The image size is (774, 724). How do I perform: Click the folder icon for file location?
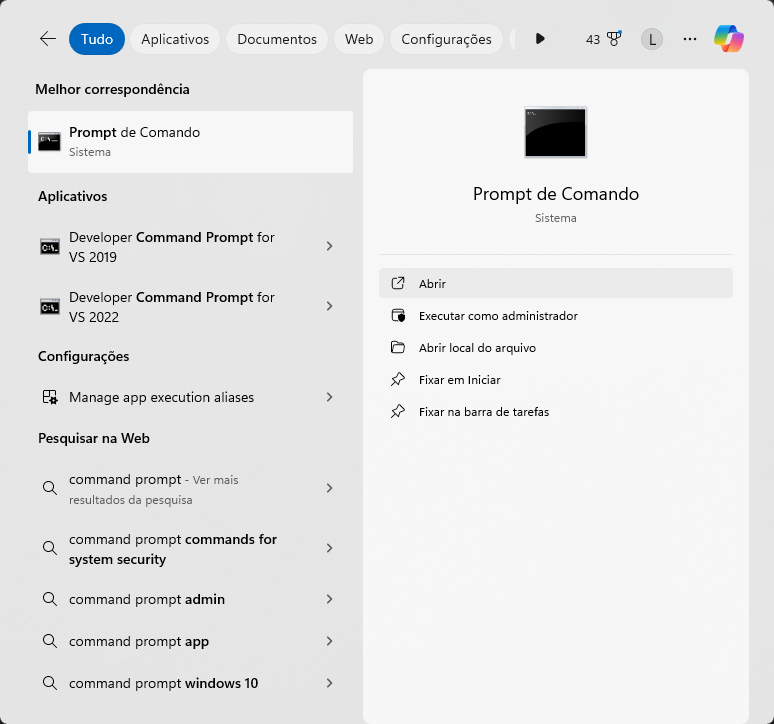click(398, 347)
